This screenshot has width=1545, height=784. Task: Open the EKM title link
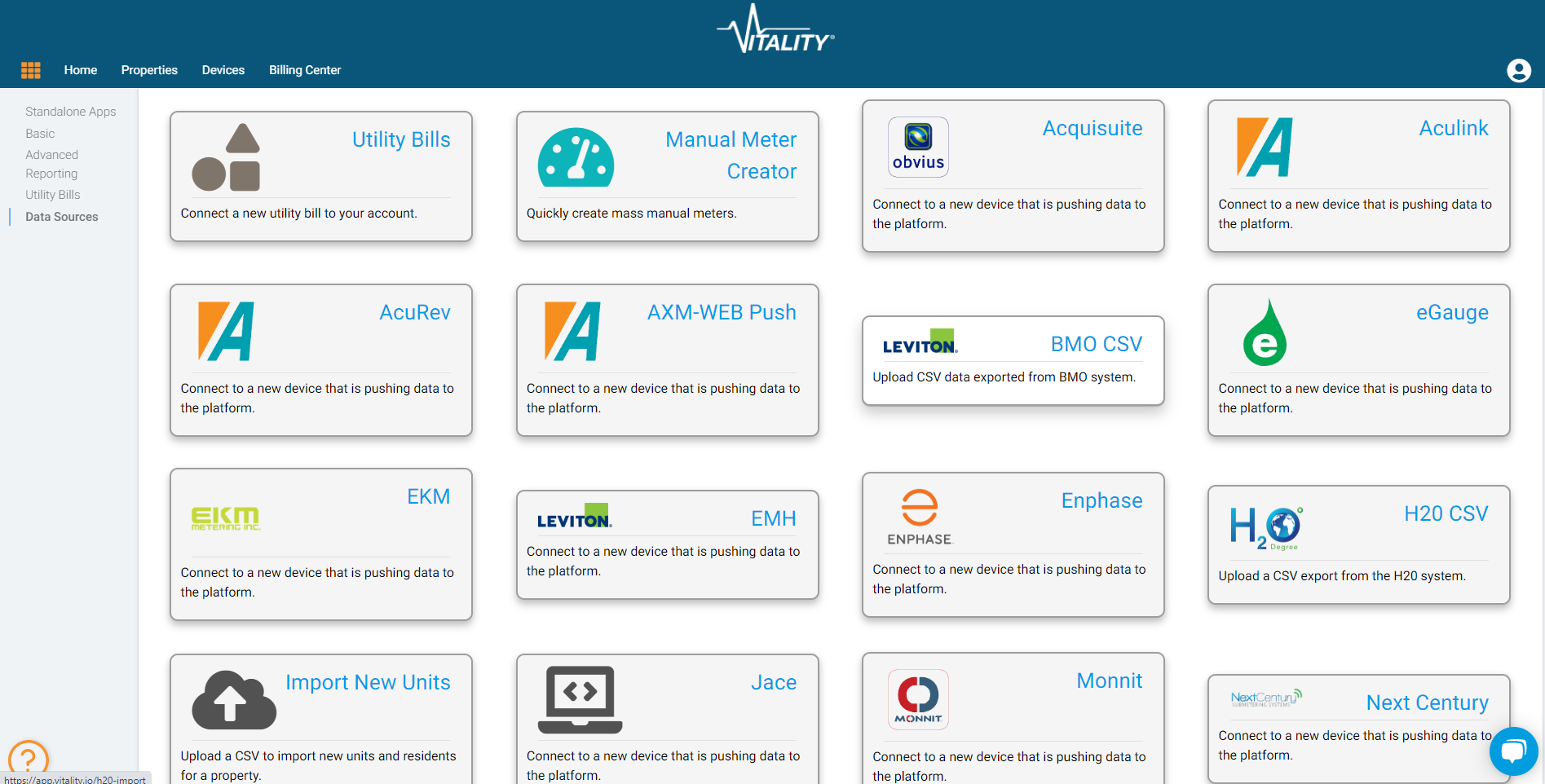click(x=429, y=496)
